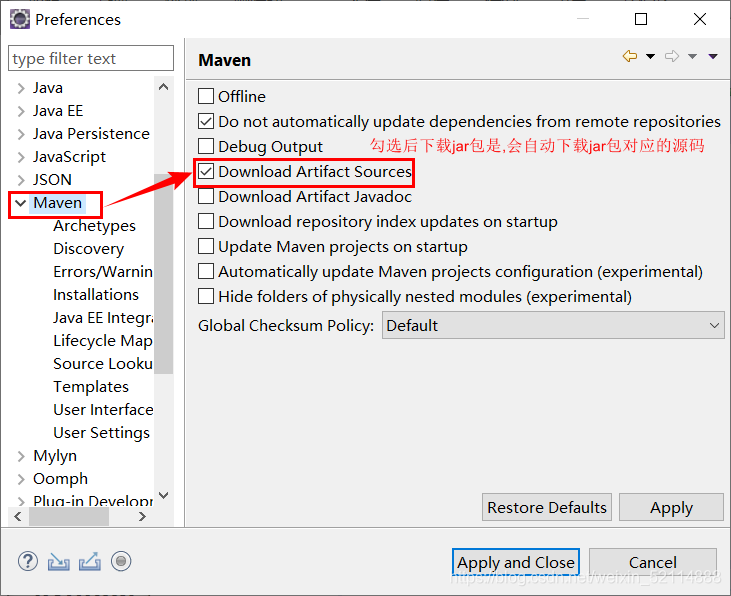Uncheck Download Artifact Sources
This screenshot has height=596, width=731.
pos(206,171)
